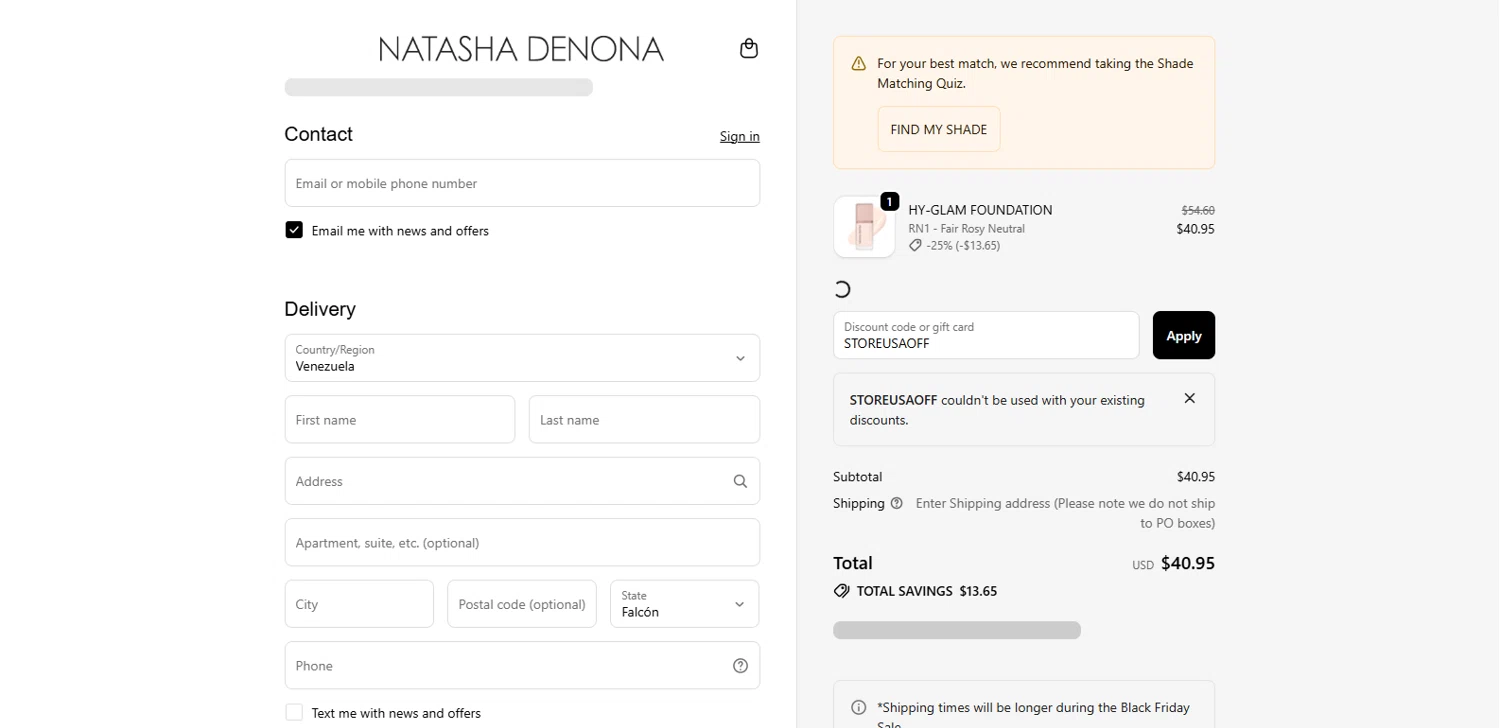This screenshot has width=1500, height=728.
Task: Click the Sign in link
Action: (739, 136)
